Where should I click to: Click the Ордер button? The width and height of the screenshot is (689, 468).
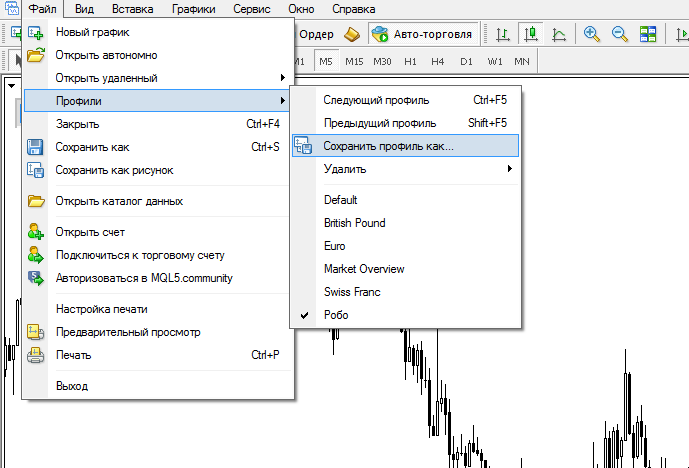(316, 34)
